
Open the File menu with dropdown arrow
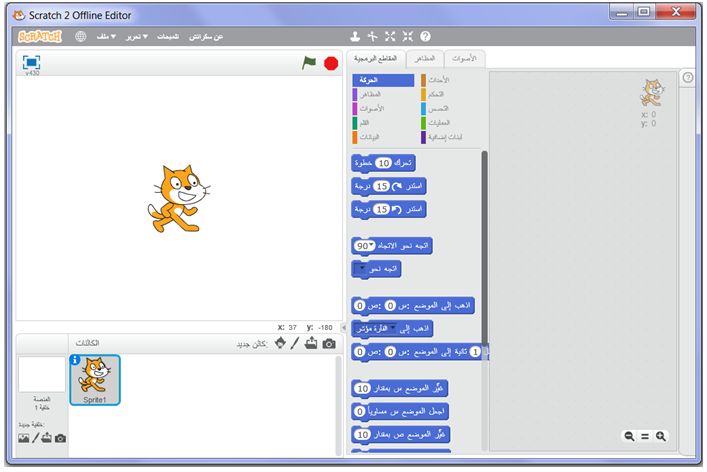(x=106, y=37)
